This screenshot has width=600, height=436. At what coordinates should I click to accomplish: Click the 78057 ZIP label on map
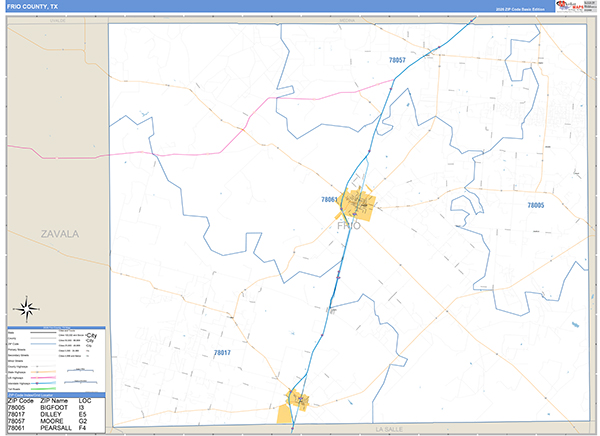pyautogui.click(x=397, y=60)
